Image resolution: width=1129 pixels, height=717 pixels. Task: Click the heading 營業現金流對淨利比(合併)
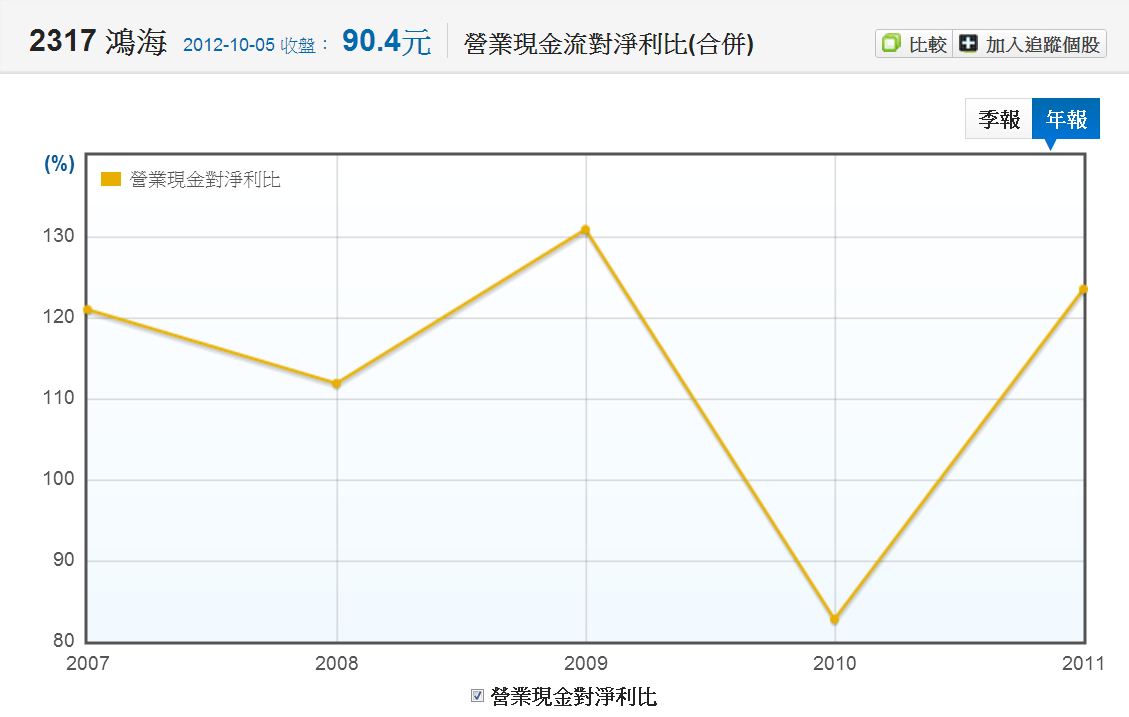(x=609, y=44)
